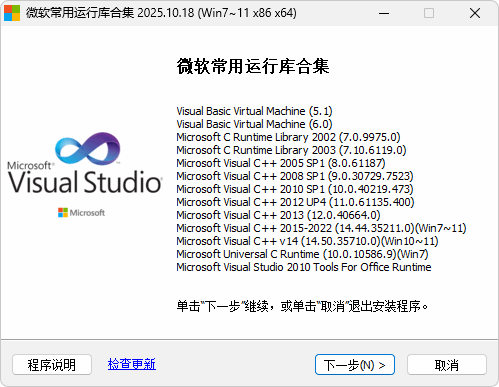Viewport: 499px width, 387px height.
Task: Click Visual Basic Virtual Machine (6.0) line
Action: tap(254, 124)
